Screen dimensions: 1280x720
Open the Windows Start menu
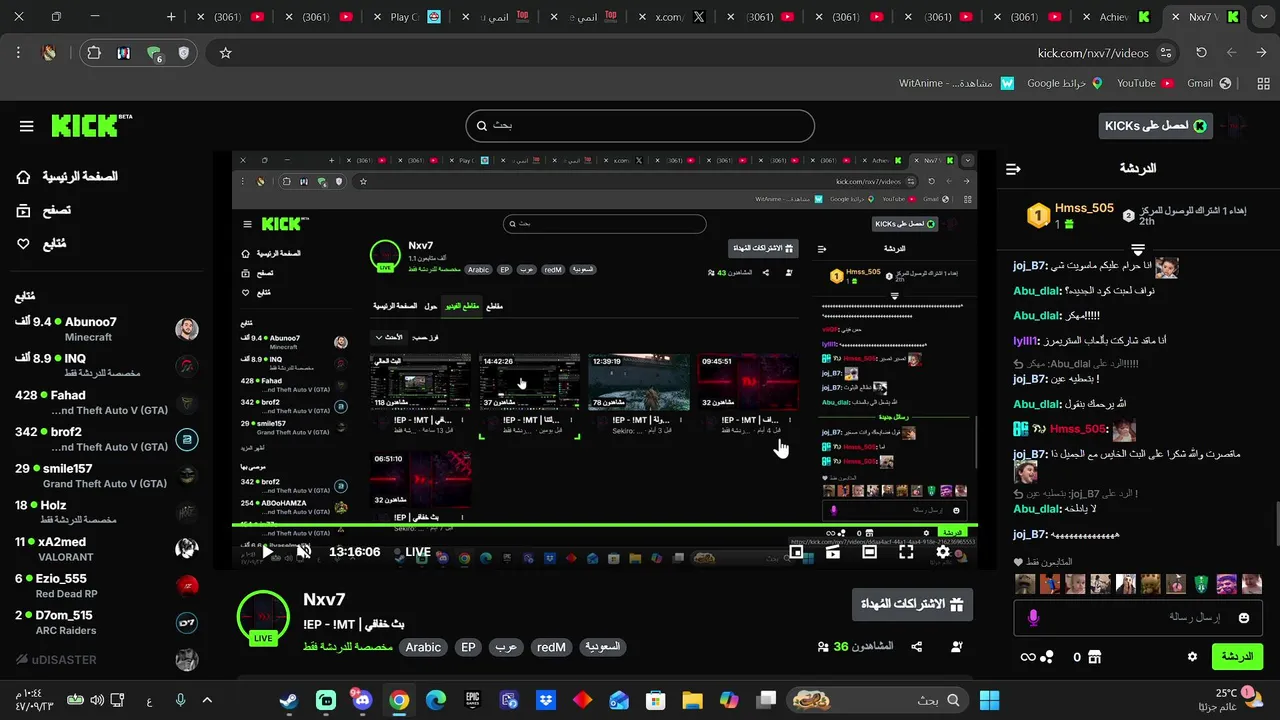click(x=990, y=701)
